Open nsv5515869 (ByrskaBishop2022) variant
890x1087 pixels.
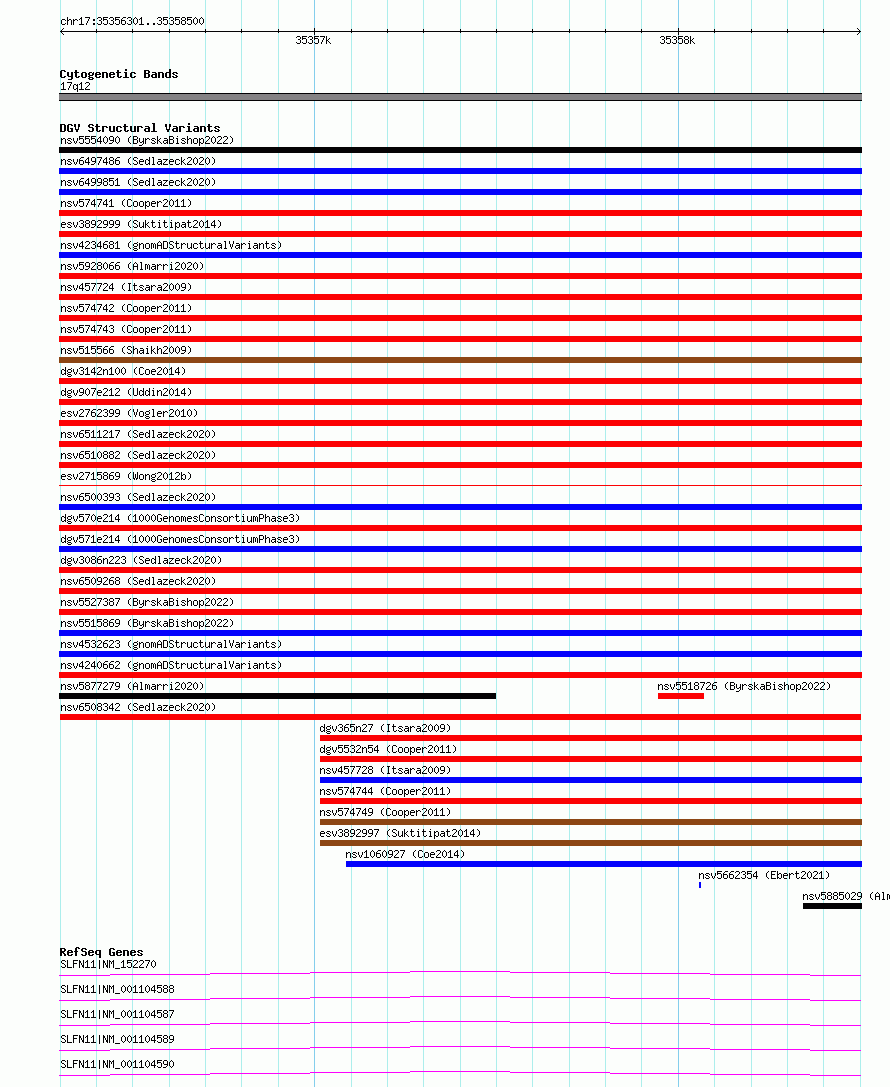147,623
